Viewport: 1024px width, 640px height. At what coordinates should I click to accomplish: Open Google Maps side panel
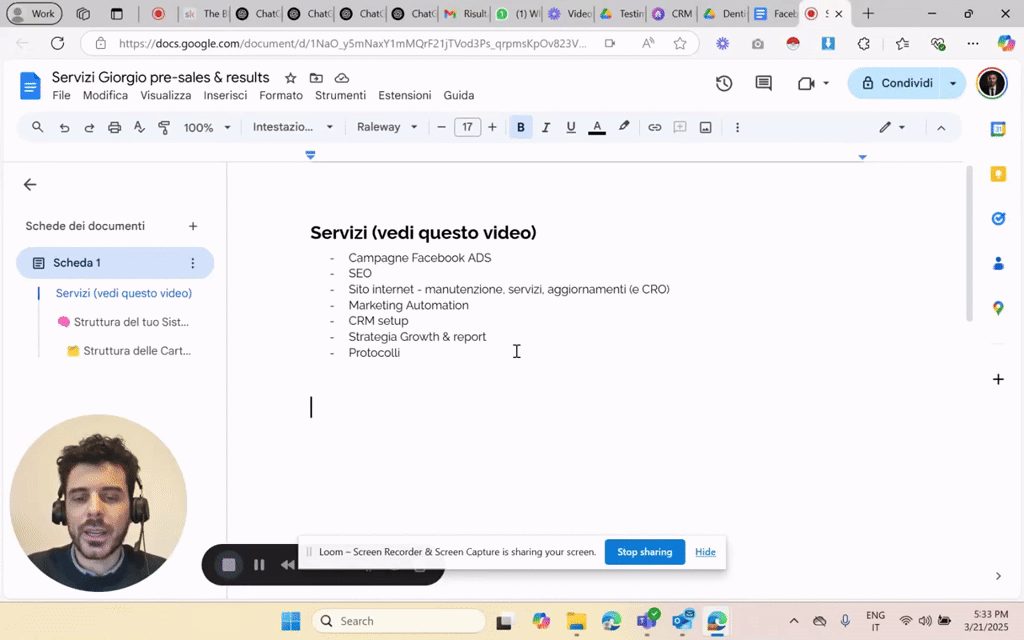point(998,308)
